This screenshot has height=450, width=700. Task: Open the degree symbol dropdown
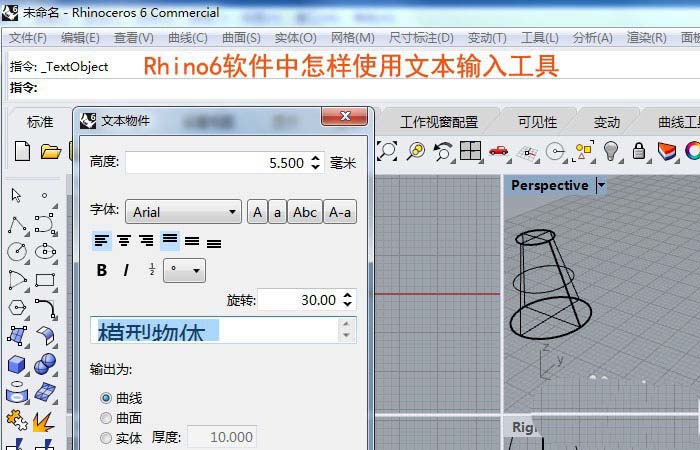pyautogui.click(x=184, y=270)
